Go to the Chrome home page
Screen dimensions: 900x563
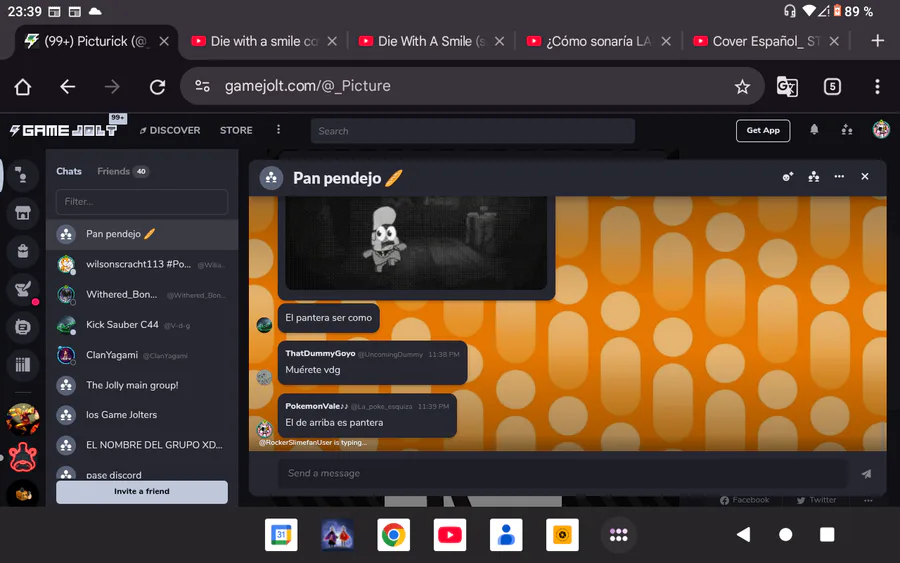pos(23,87)
